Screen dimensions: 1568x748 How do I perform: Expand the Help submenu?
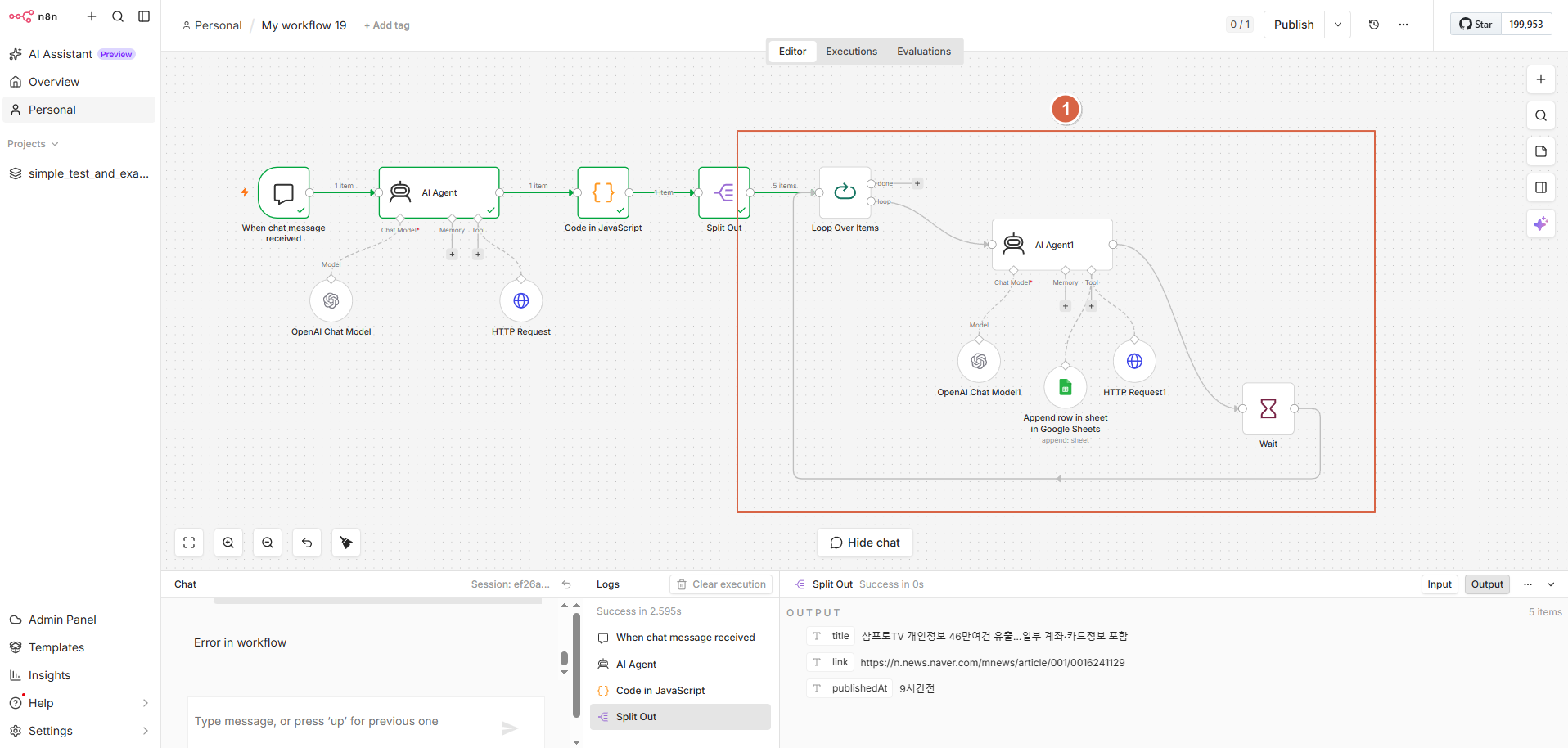(146, 703)
